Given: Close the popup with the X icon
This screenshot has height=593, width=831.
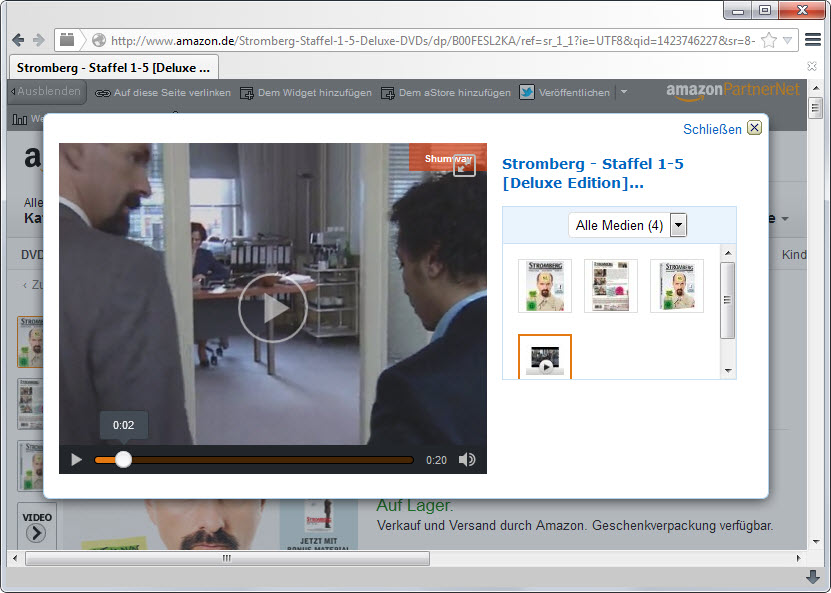Looking at the screenshot, I should [x=754, y=128].
